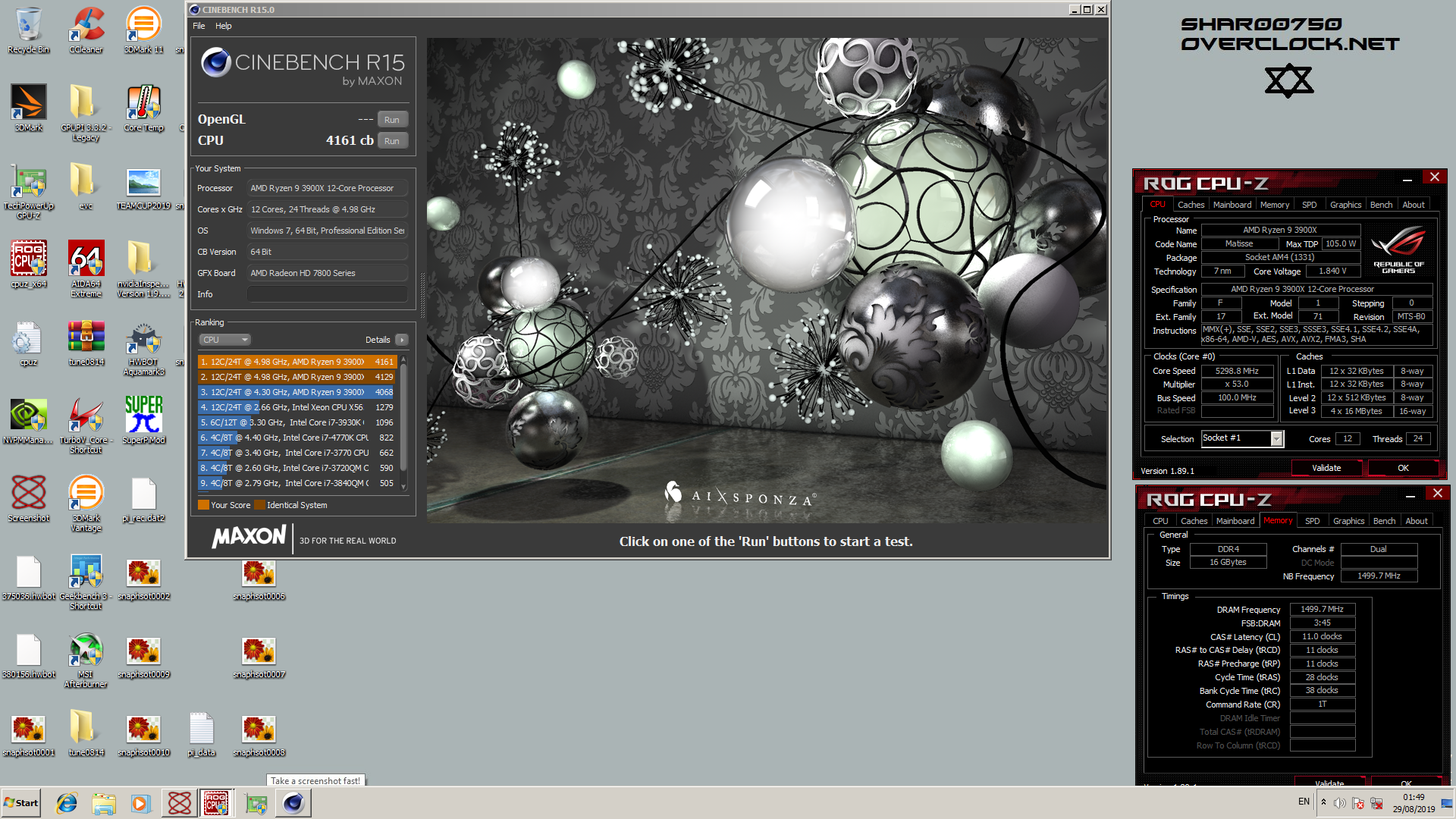Open About tab in bottom CPU-Z
Screen dimensions: 1456x819
point(1417,521)
